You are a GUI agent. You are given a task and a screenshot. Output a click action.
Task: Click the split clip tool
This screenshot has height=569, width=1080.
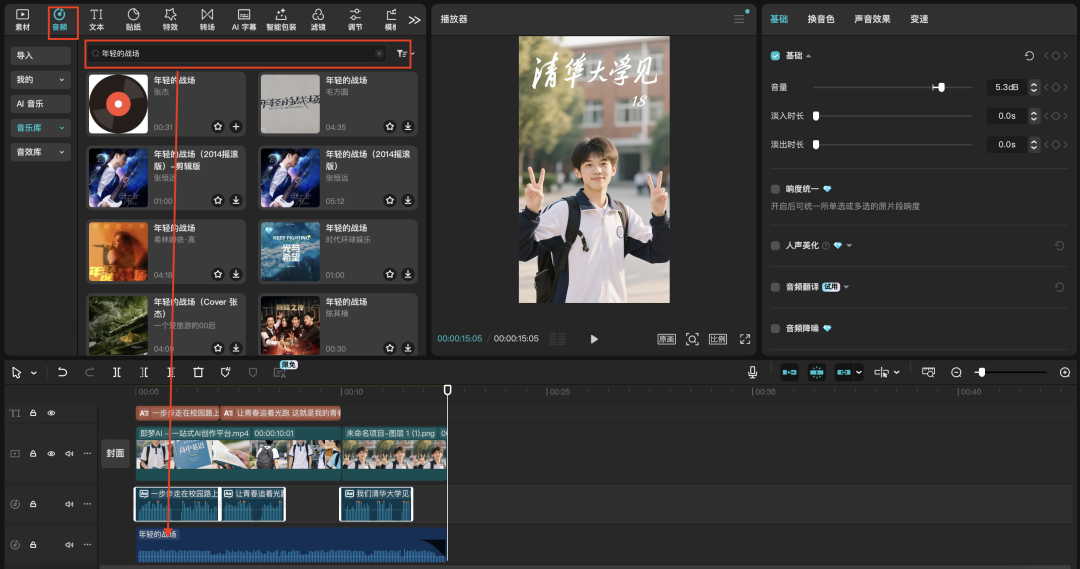[x=116, y=372]
